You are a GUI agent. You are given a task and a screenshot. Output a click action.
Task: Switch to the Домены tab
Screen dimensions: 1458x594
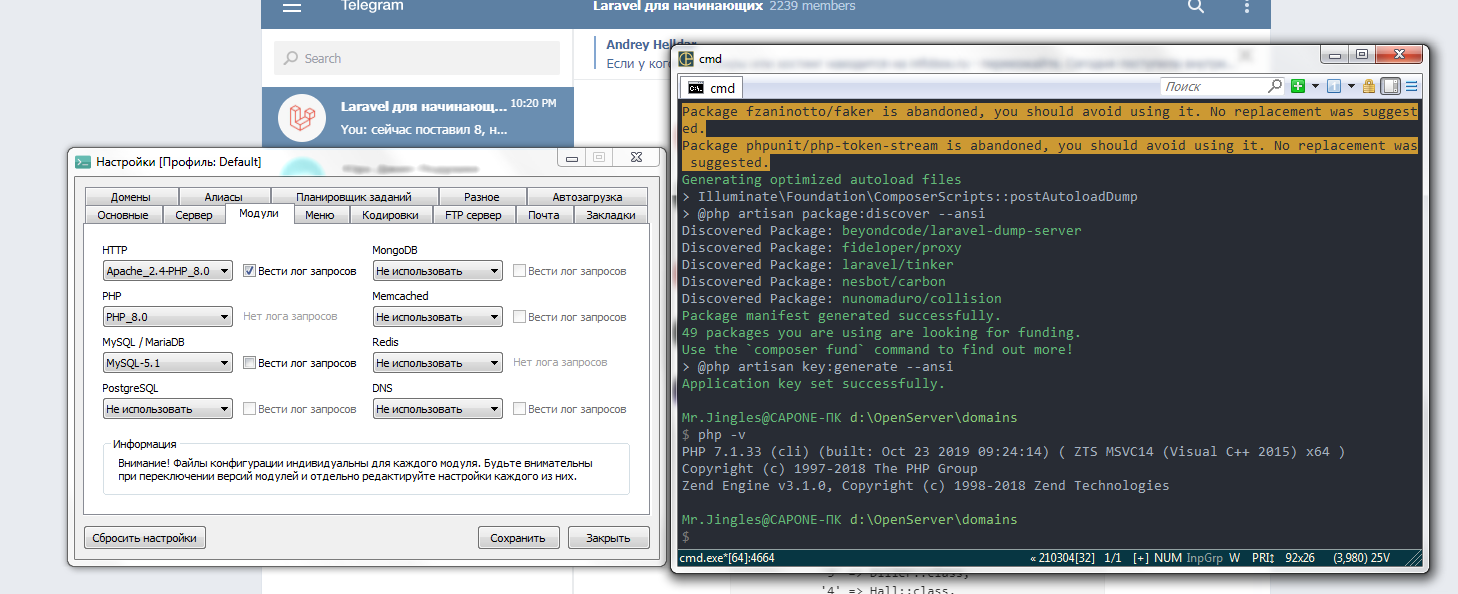click(131, 197)
